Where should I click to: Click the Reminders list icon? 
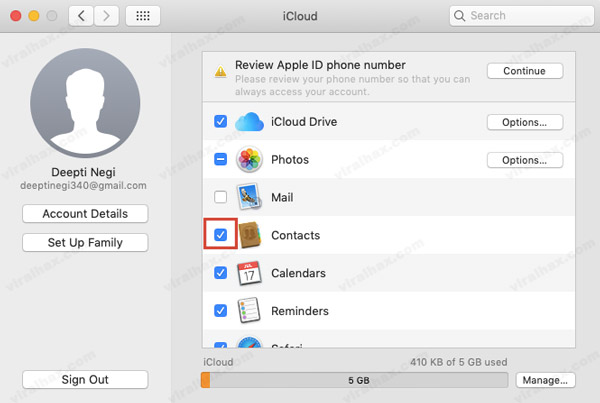[x=249, y=310]
